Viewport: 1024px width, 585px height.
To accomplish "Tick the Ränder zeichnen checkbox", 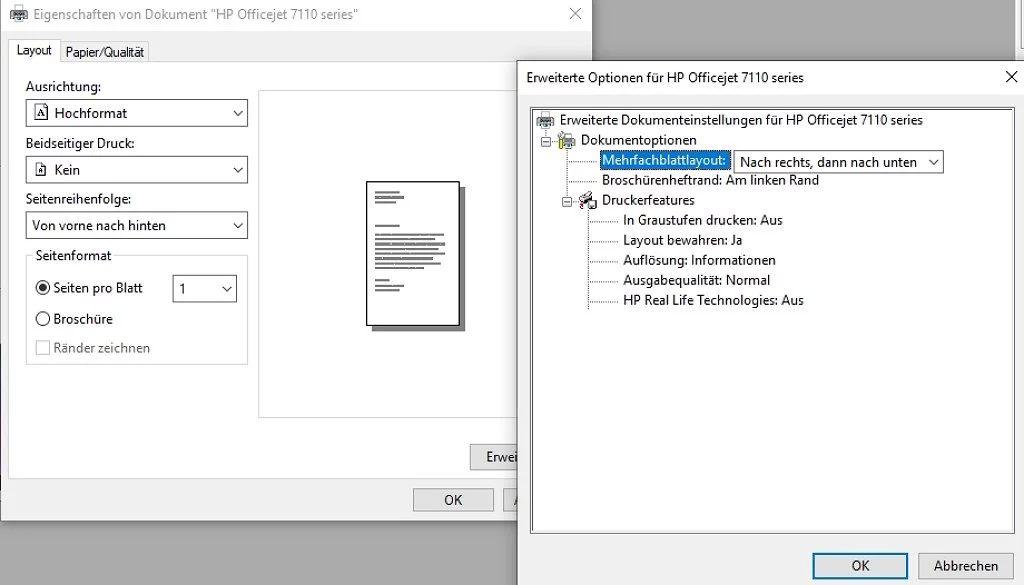I will coord(42,348).
